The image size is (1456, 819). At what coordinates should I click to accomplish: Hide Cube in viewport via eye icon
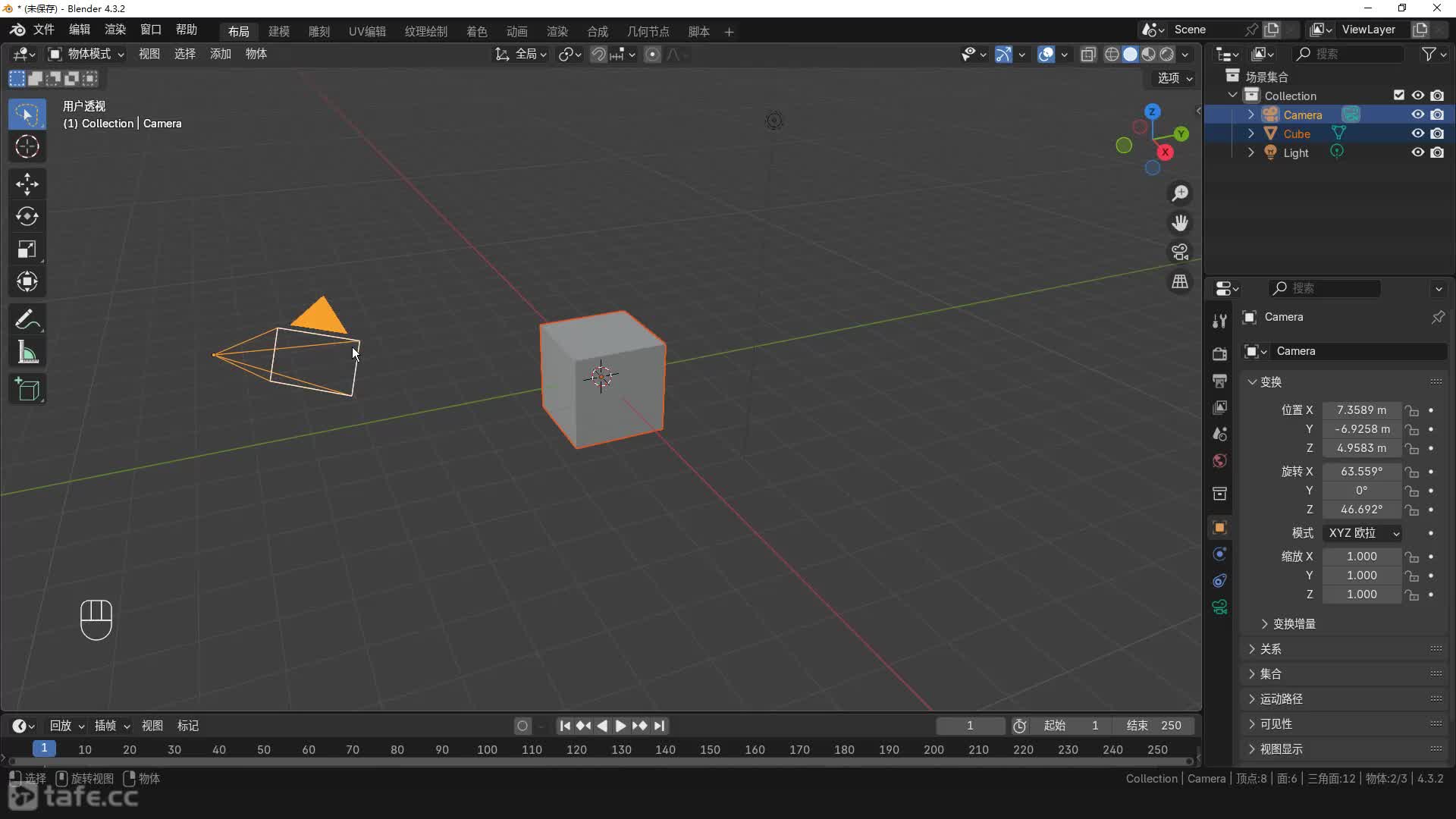(x=1417, y=133)
